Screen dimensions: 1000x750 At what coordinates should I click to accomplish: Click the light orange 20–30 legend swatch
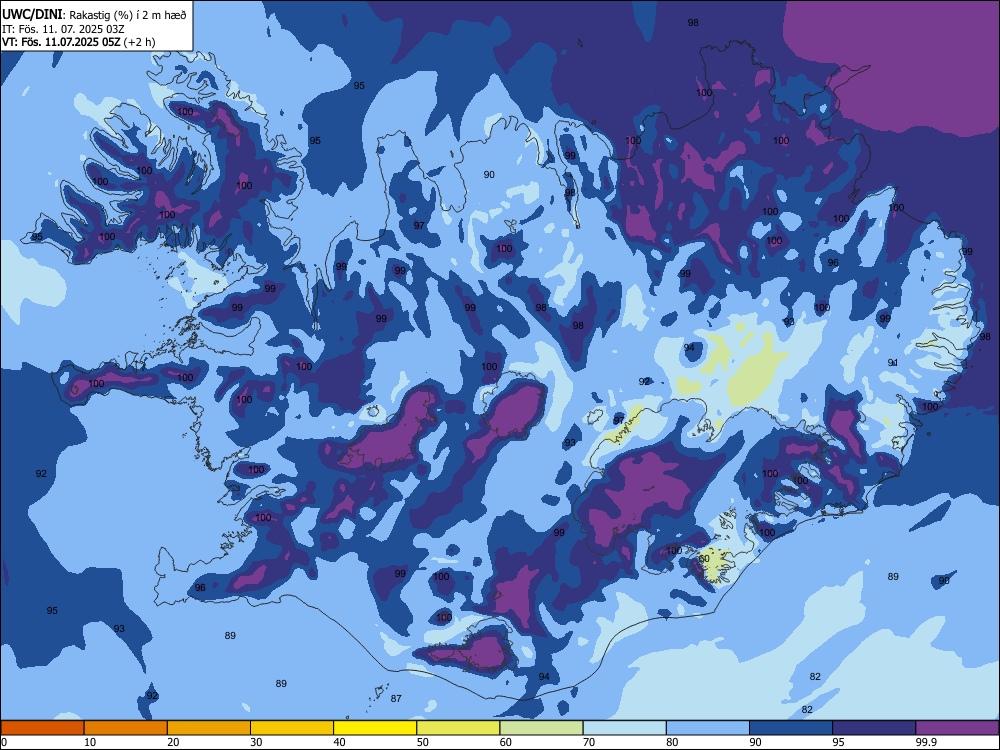point(209,728)
